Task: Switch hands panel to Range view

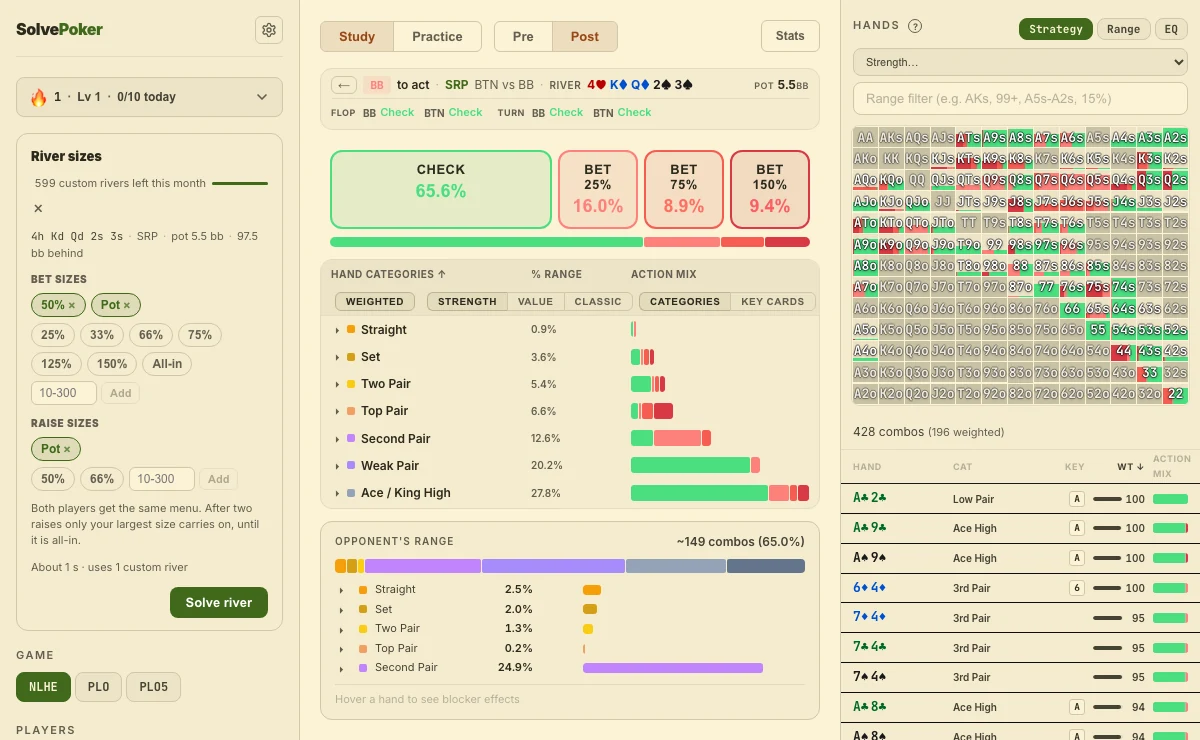Action: [x=1123, y=29]
